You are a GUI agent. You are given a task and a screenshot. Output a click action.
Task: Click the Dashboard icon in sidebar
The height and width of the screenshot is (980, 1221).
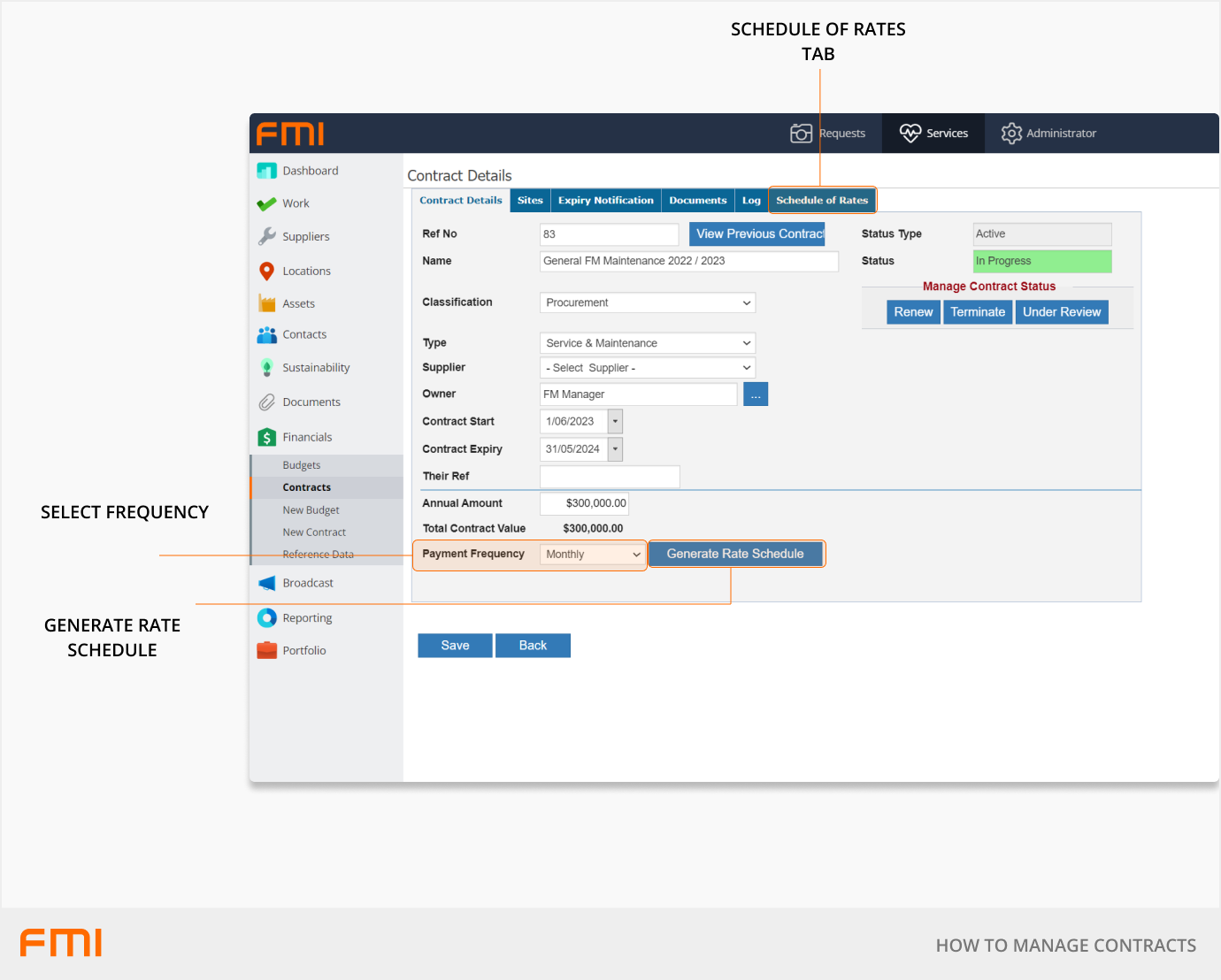click(x=266, y=171)
